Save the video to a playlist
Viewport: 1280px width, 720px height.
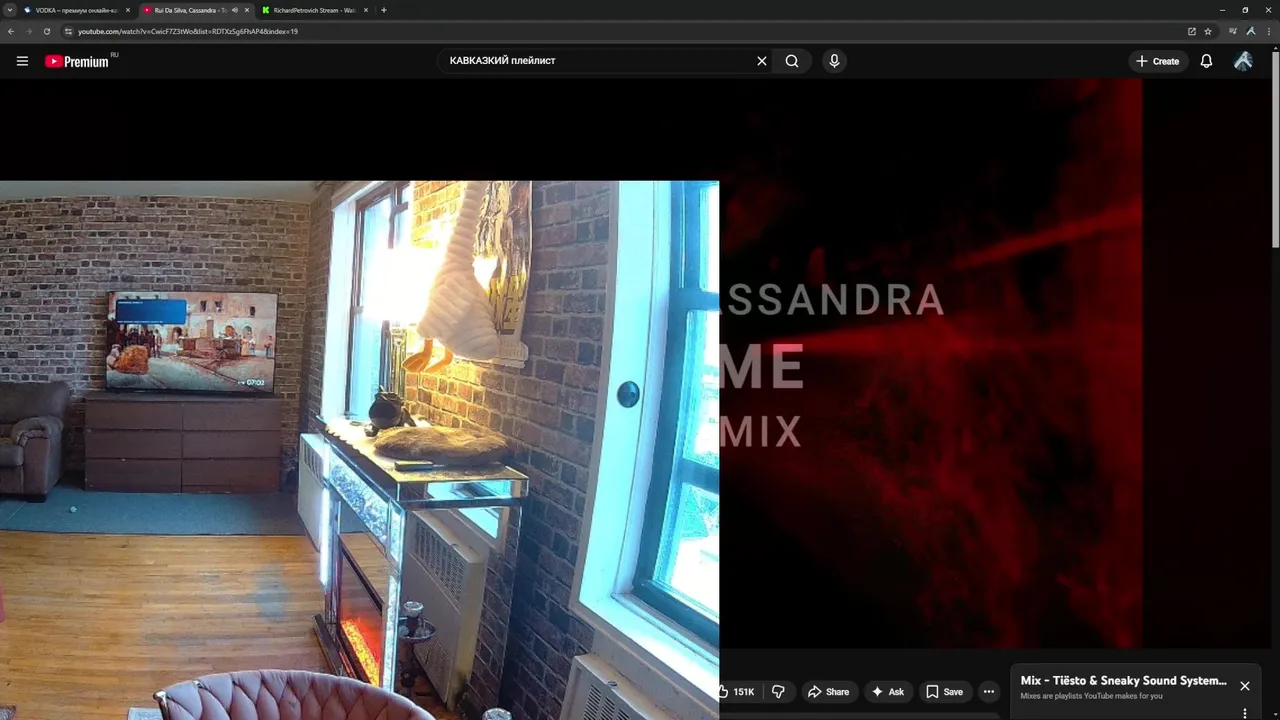944,692
